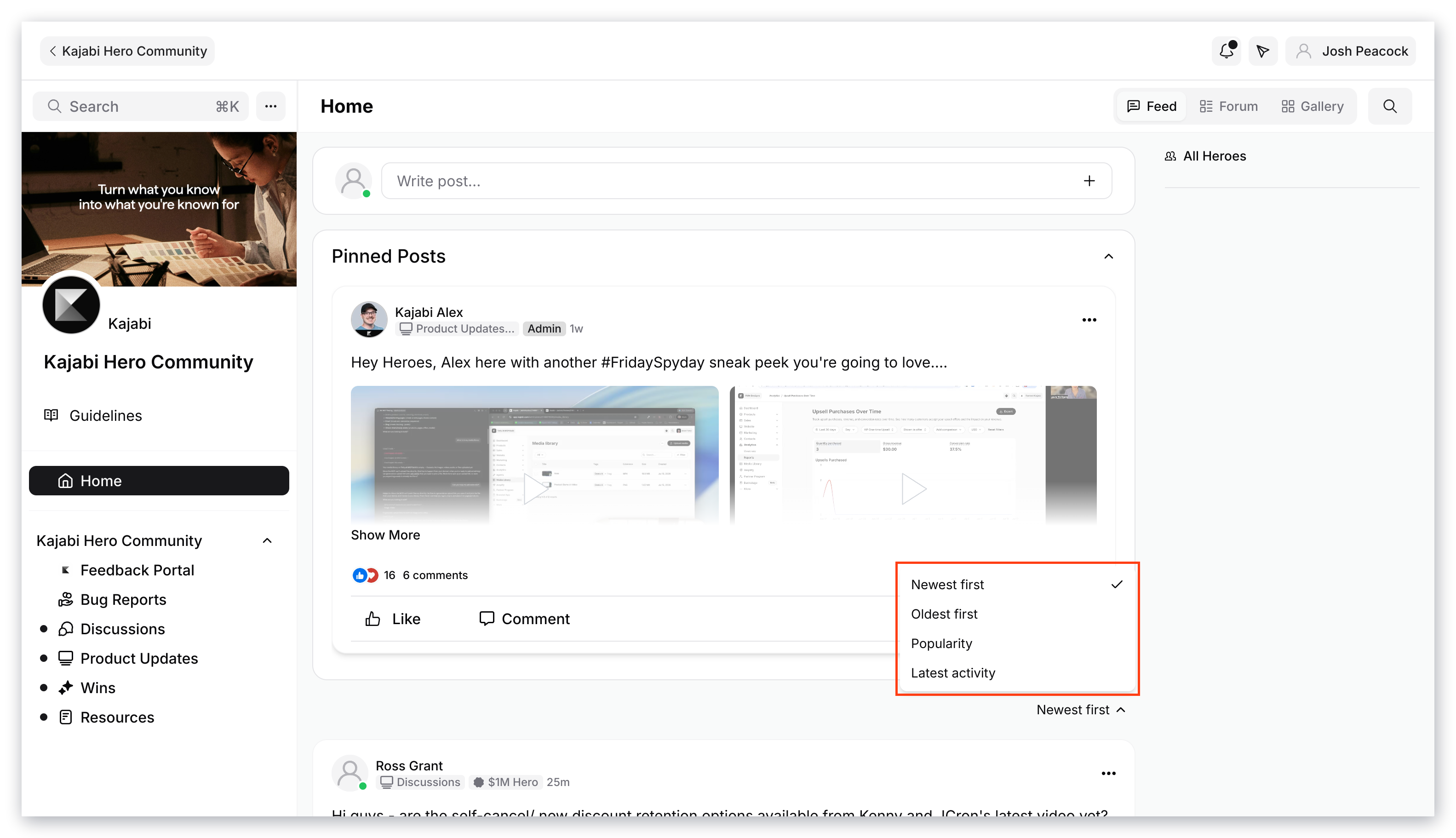Screen dimensions: 1456x838
Task: Collapse Kajabi Hero Community sidebar group
Action: point(267,540)
